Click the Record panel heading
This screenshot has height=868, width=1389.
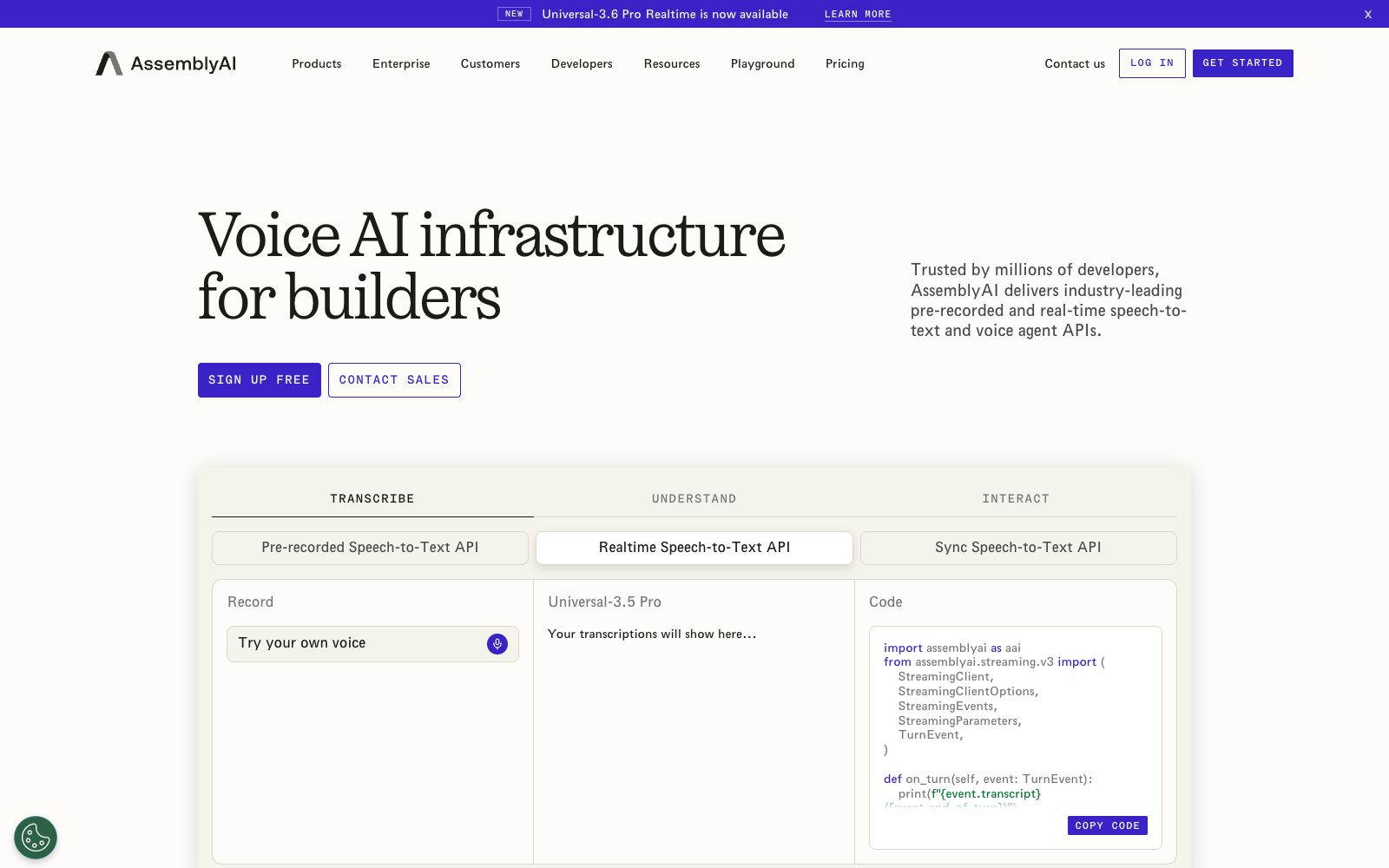(x=250, y=602)
